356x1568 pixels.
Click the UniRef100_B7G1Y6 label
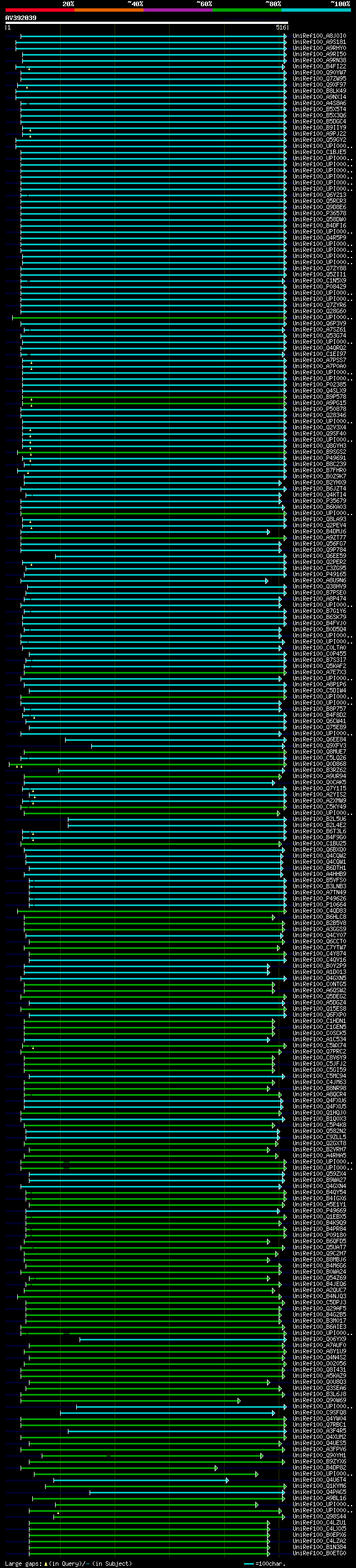[x=319, y=611]
